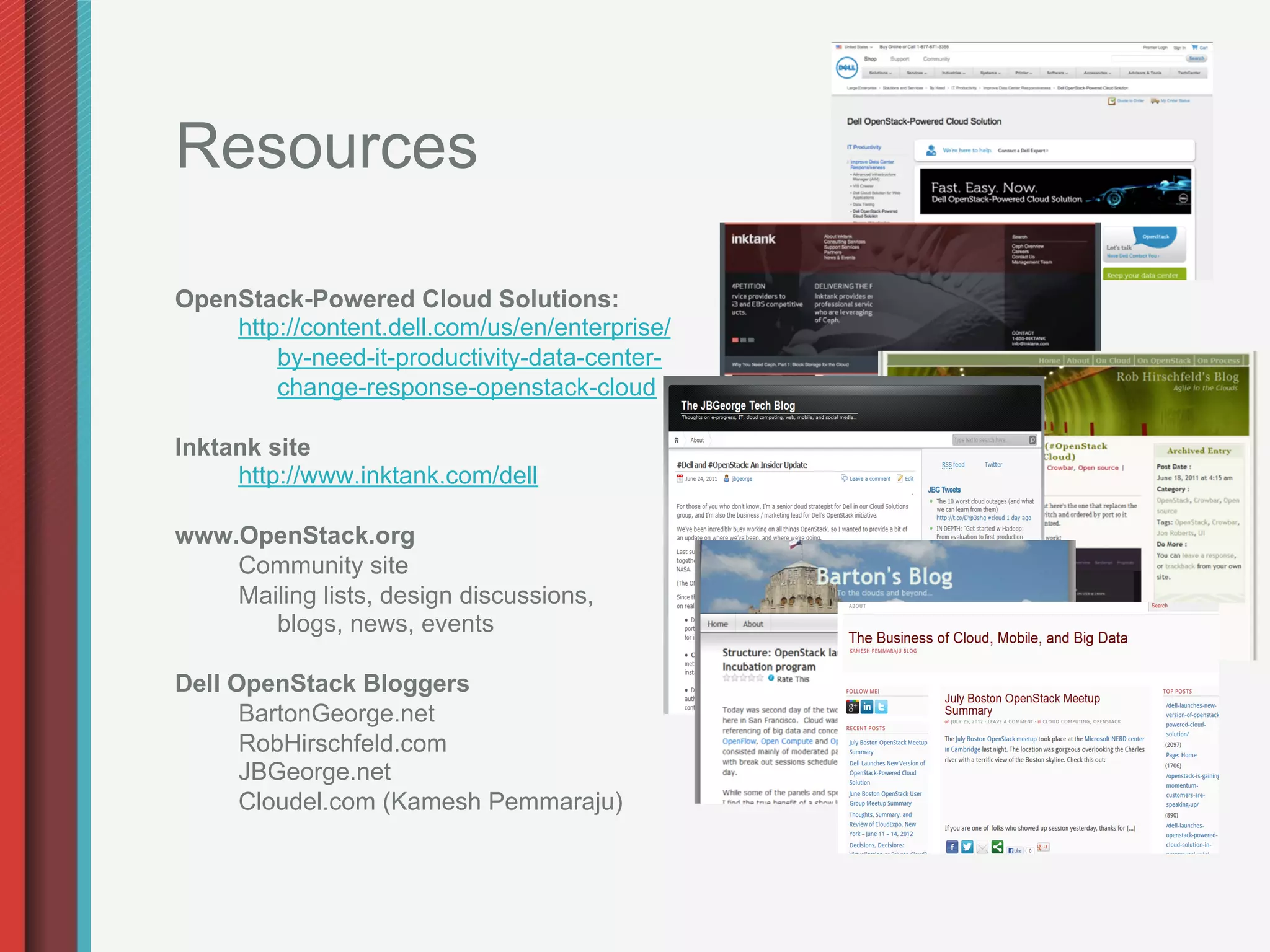Expand the Services menu on Dell site
The height and width of the screenshot is (952, 1270).
(x=917, y=73)
